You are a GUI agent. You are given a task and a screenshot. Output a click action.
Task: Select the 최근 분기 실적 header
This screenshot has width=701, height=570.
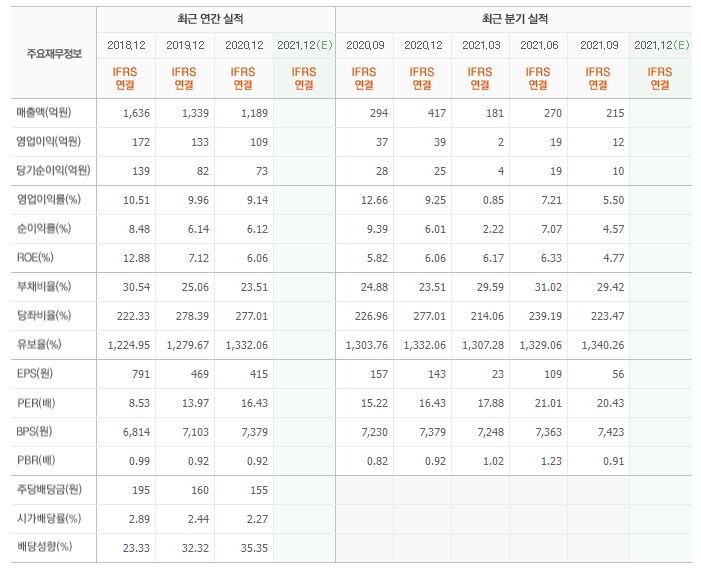pos(515,19)
